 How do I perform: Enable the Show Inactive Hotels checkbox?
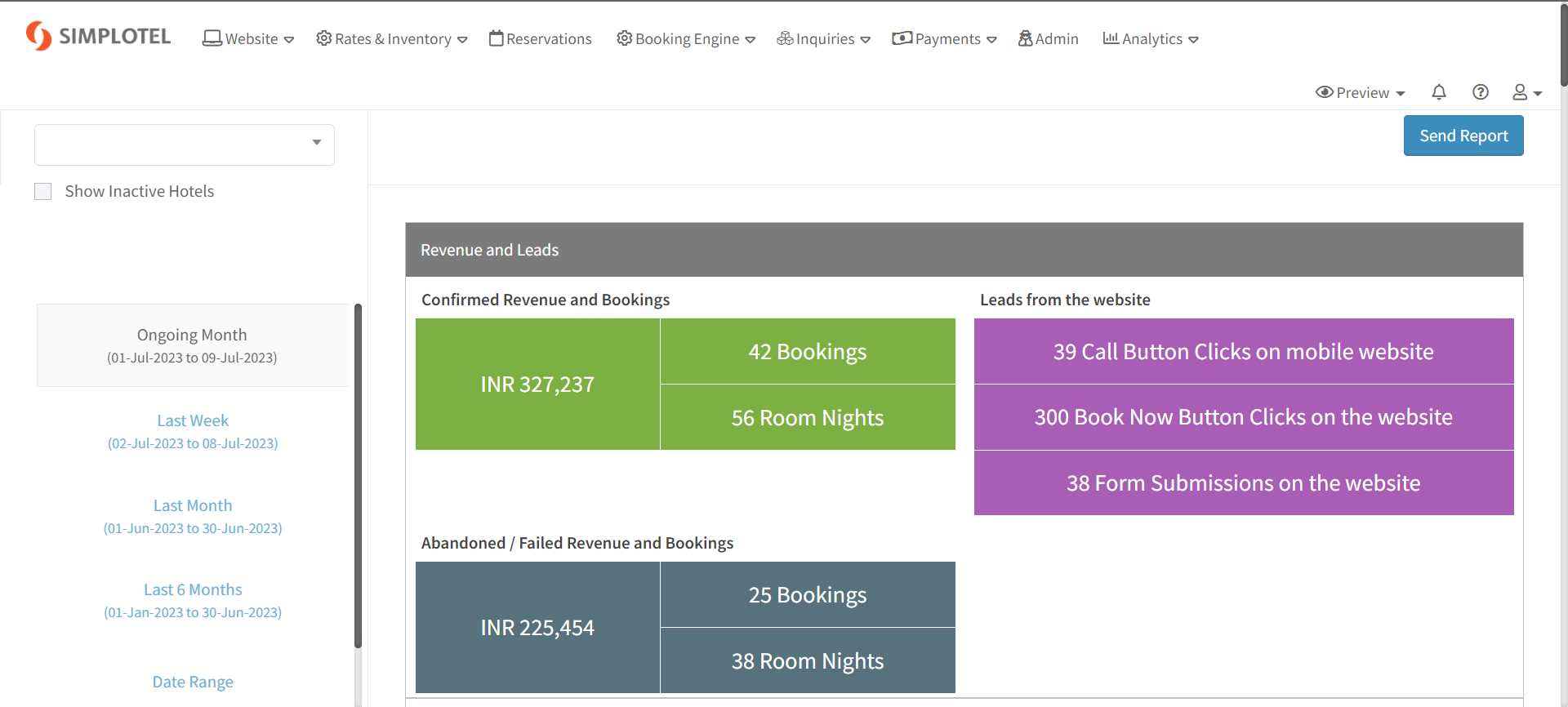click(43, 191)
